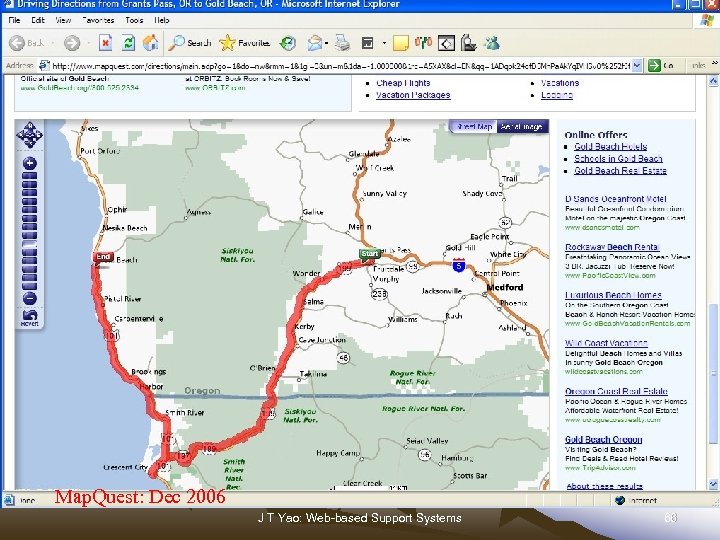The width and height of the screenshot is (720, 540).
Task: Go to Home page via house icon
Action: coord(151,43)
